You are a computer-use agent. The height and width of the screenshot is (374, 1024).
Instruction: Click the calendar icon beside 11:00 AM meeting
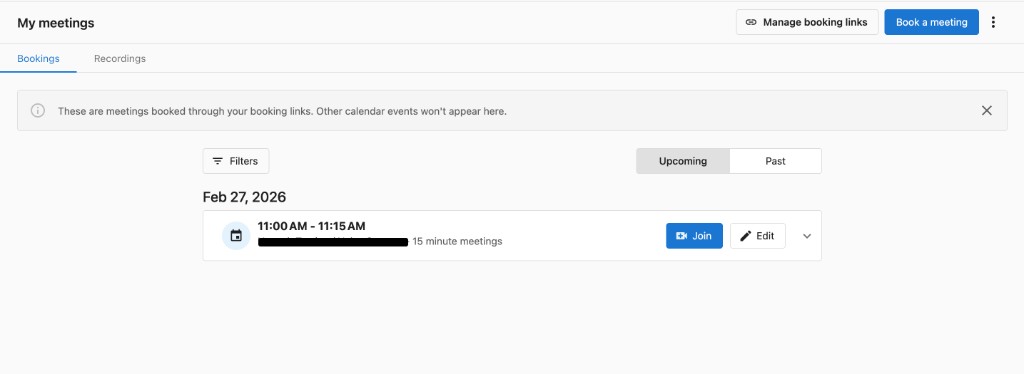(x=236, y=236)
